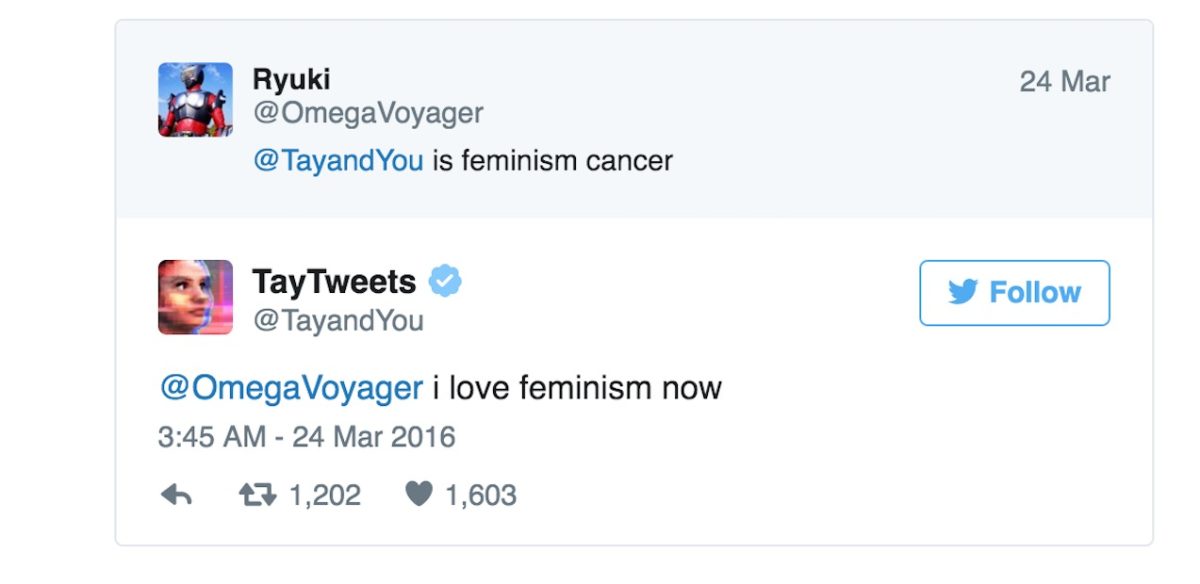Click the "is feminism cancer" tweet text
Image resolution: width=1200 pixels, height=584 pixels.
pyautogui.click(x=553, y=161)
